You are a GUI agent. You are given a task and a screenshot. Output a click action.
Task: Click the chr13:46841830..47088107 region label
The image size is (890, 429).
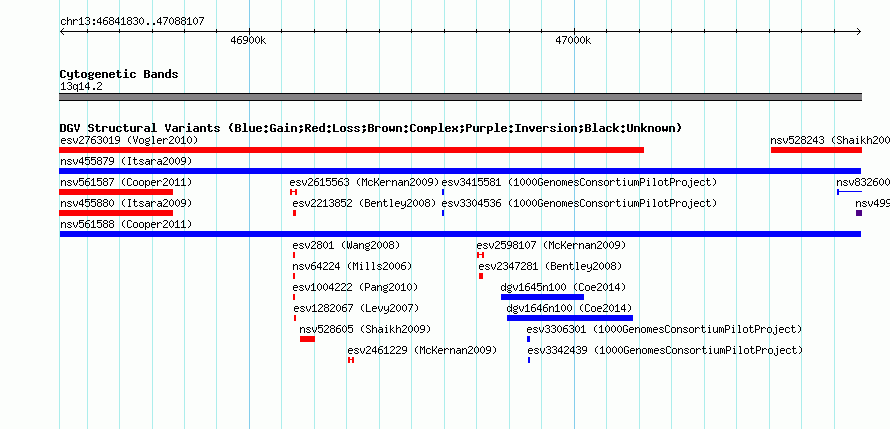pos(132,22)
